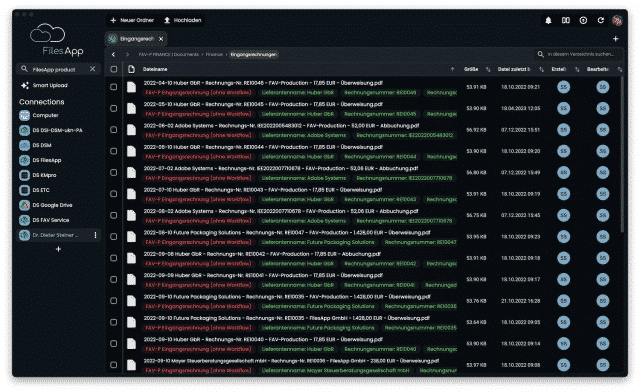Go forward with the right arrow

[127, 54]
